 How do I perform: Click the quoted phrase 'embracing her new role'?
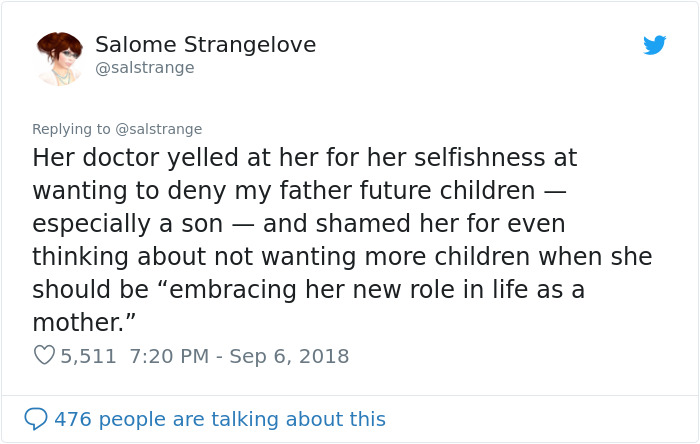(288, 289)
